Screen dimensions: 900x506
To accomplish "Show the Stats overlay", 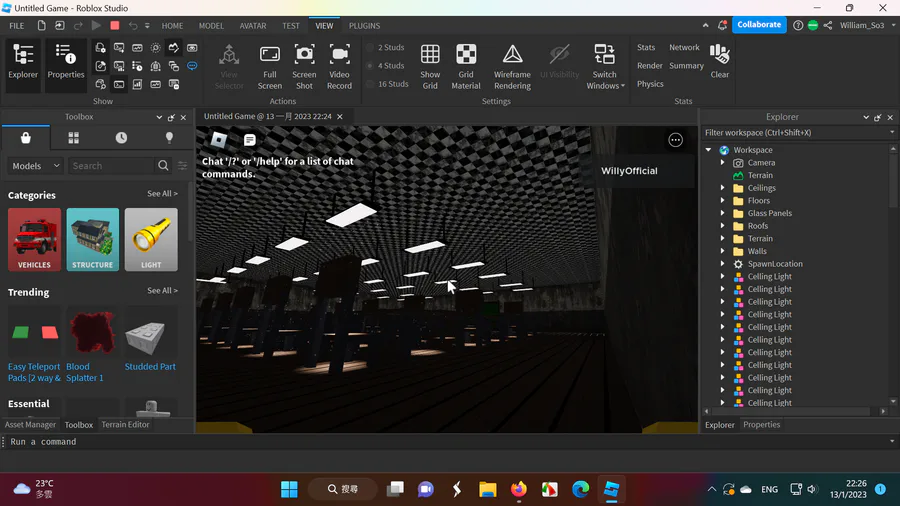I will tap(646, 48).
